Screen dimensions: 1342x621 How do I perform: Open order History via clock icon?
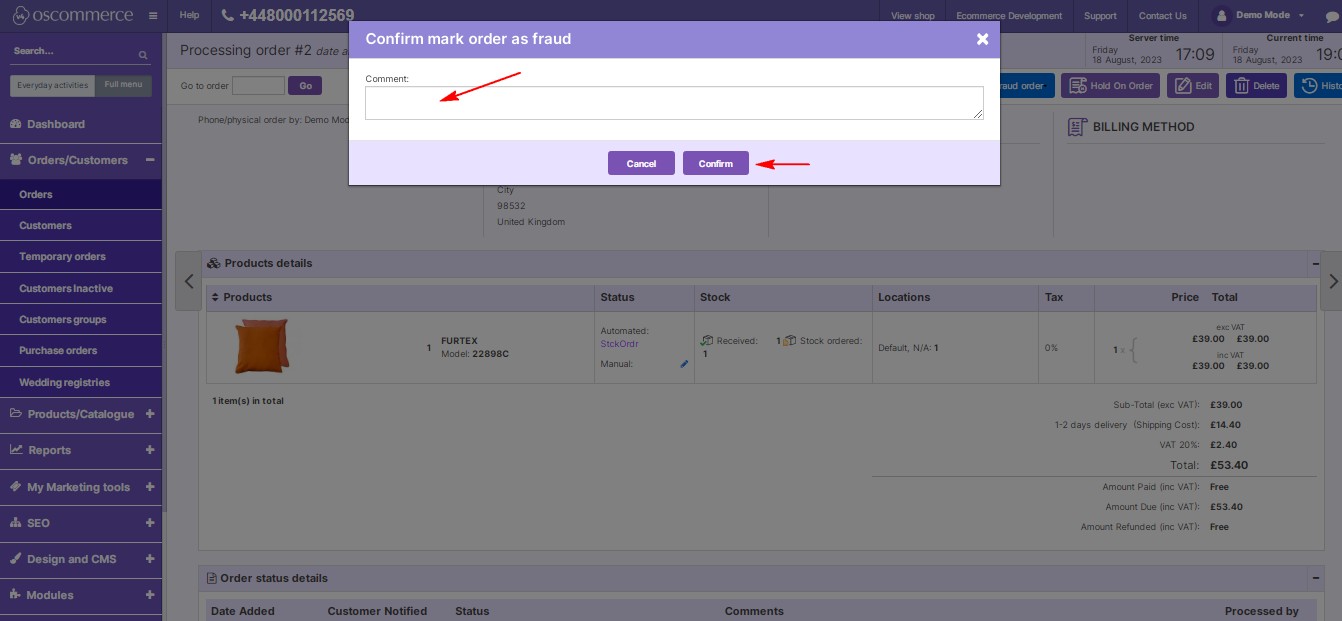1309,85
